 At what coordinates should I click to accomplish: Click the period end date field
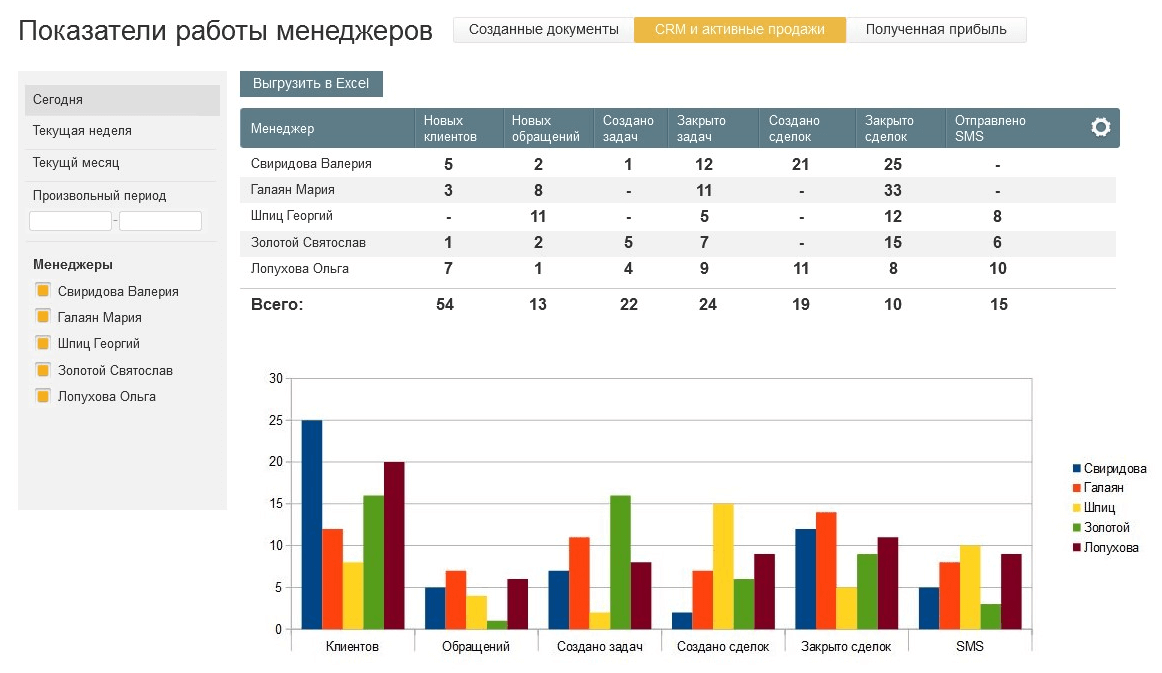pyautogui.click(x=160, y=221)
